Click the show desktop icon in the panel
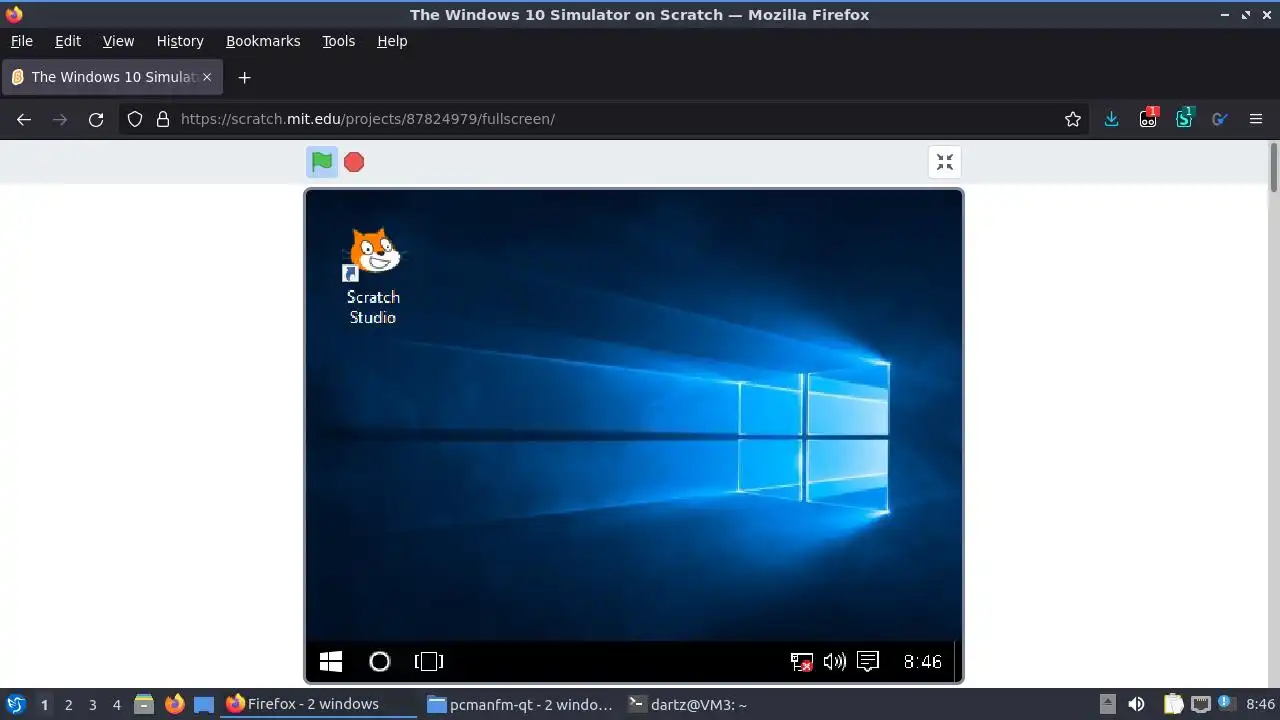This screenshot has height=720, width=1280. click(x=204, y=705)
